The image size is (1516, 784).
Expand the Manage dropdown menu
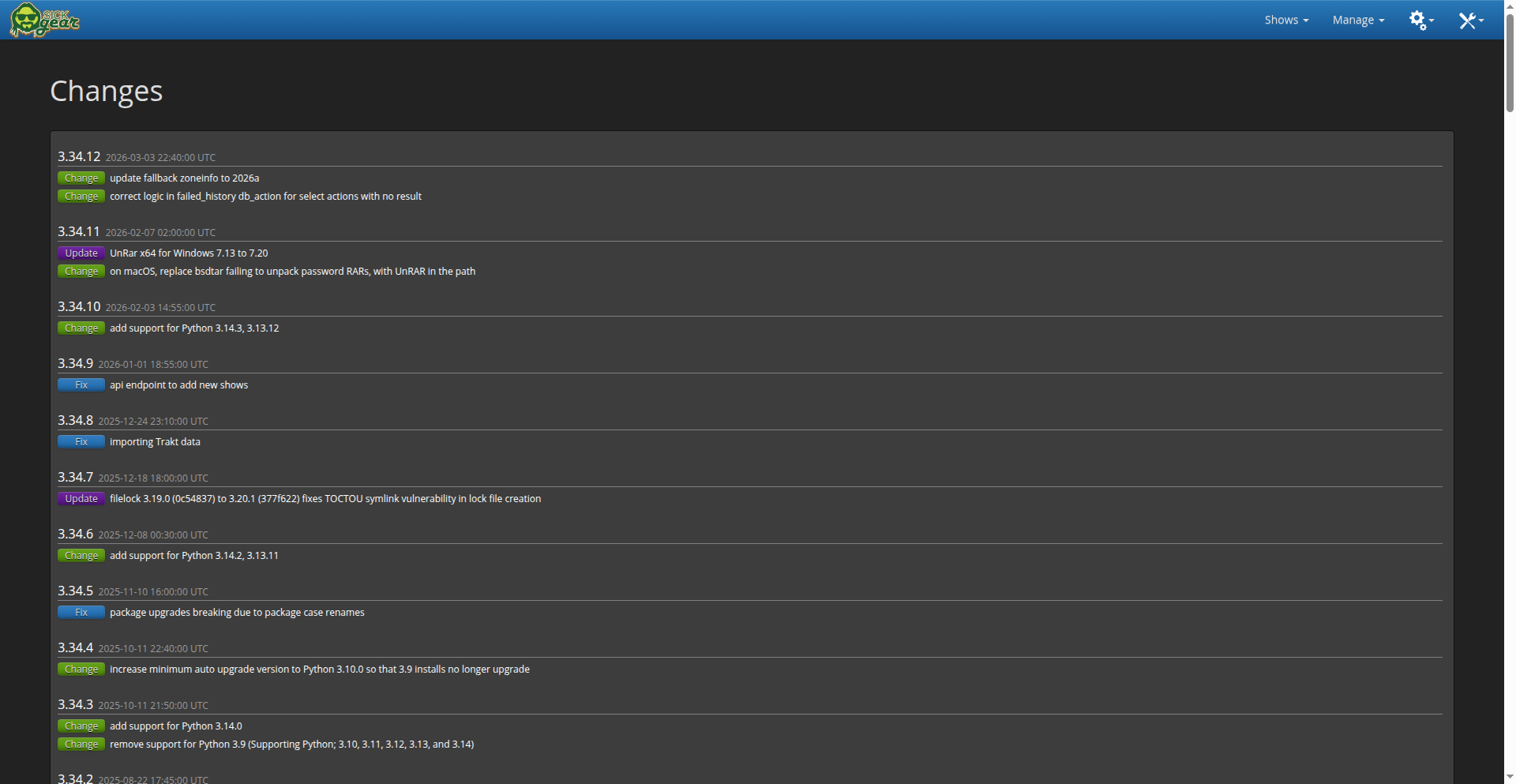click(1357, 20)
